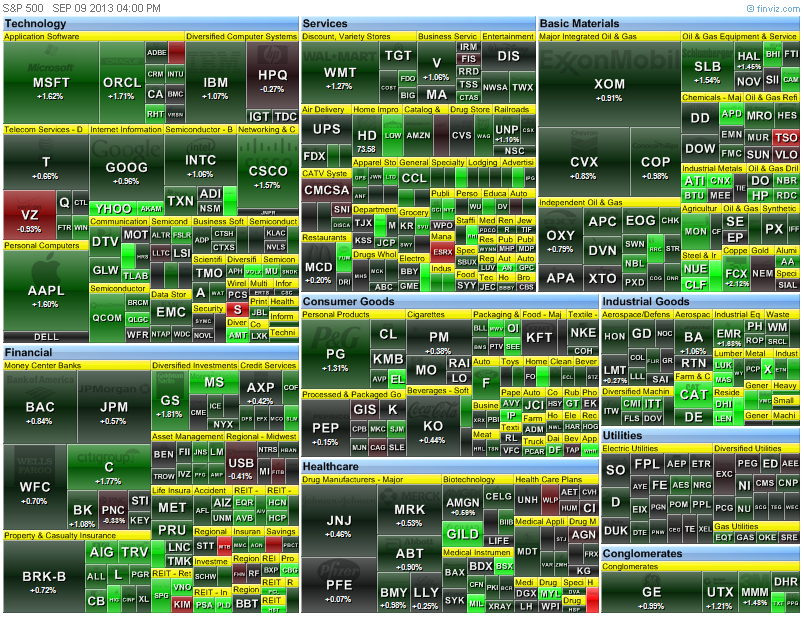Open the CSCO networking tile
Viewport: 804px width, 618px height.
[x=268, y=172]
